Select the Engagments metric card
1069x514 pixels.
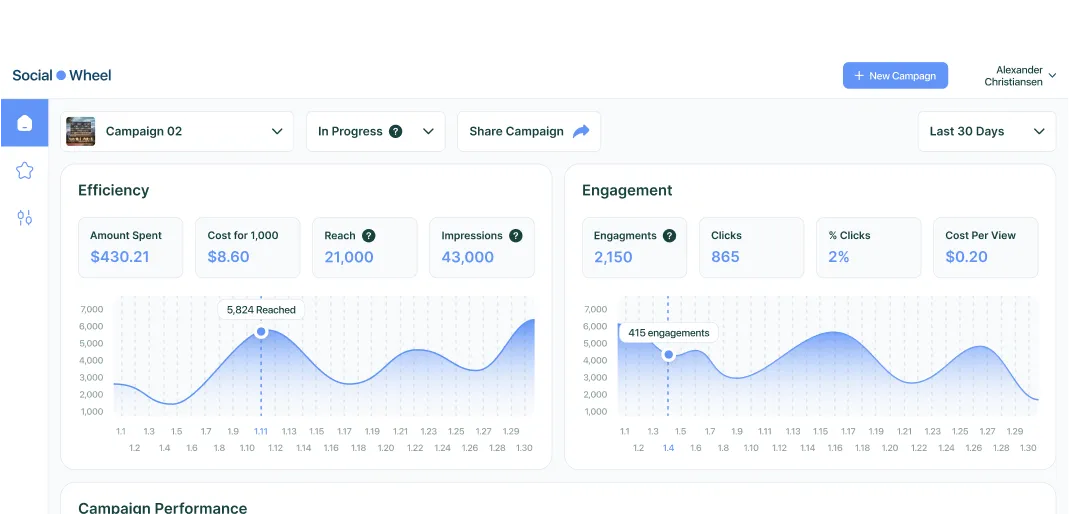click(x=635, y=247)
